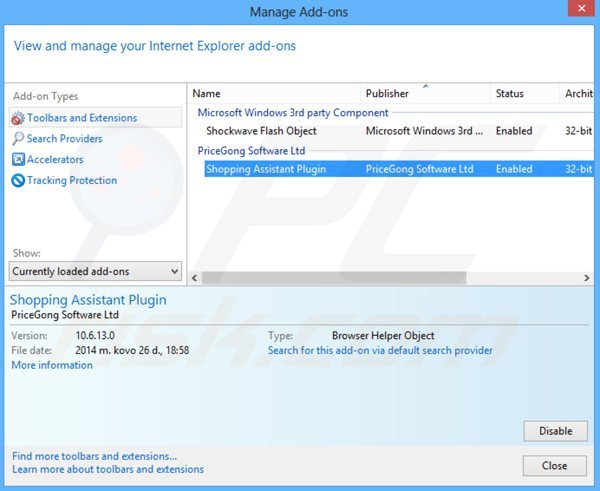600x491 pixels.
Task: Click the Accelerators arrow icon
Action: [x=18, y=160]
